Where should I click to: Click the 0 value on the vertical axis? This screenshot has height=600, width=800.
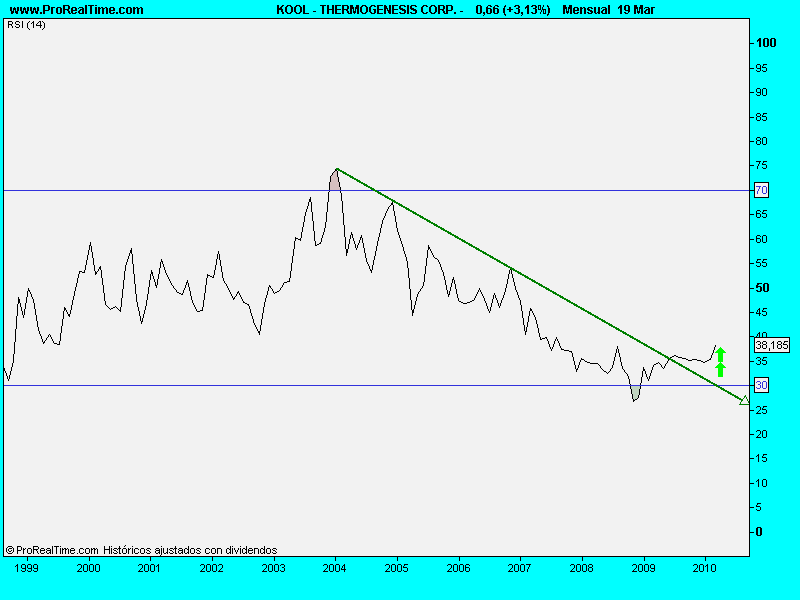pos(759,532)
